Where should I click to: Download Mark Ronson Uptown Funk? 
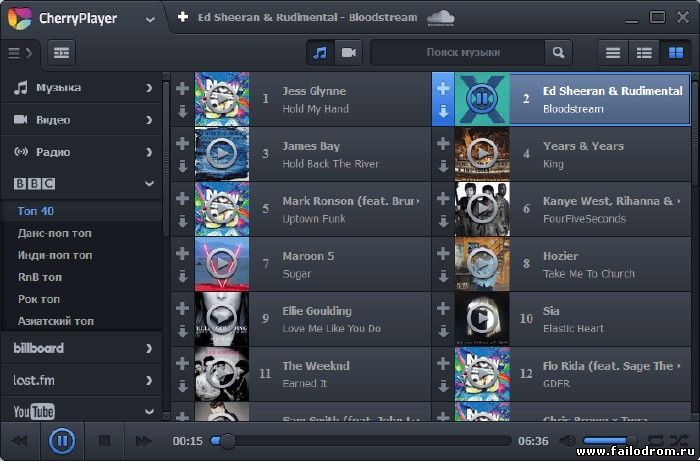click(x=182, y=221)
